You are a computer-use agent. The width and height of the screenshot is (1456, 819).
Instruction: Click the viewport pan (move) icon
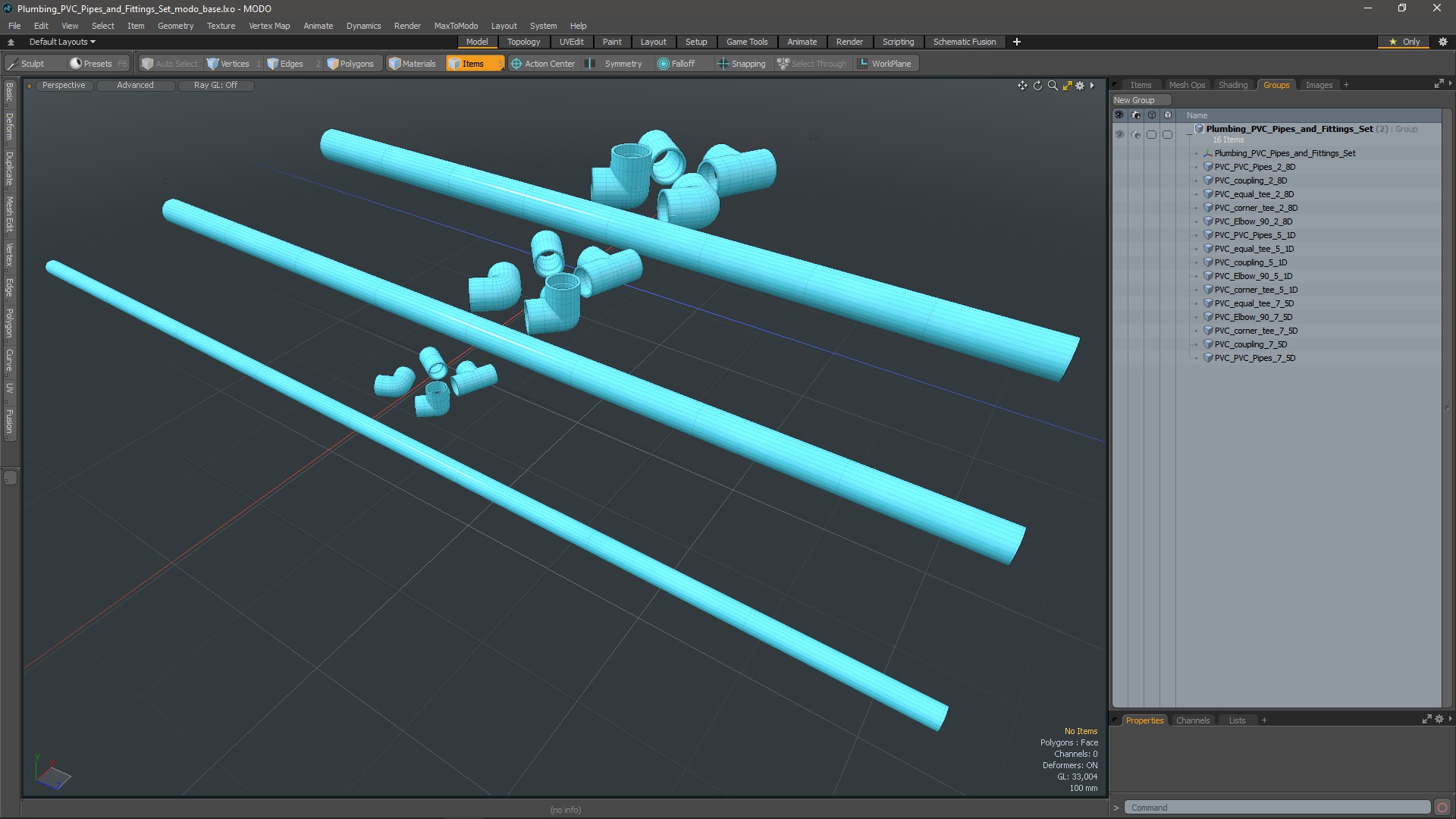(1022, 86)
